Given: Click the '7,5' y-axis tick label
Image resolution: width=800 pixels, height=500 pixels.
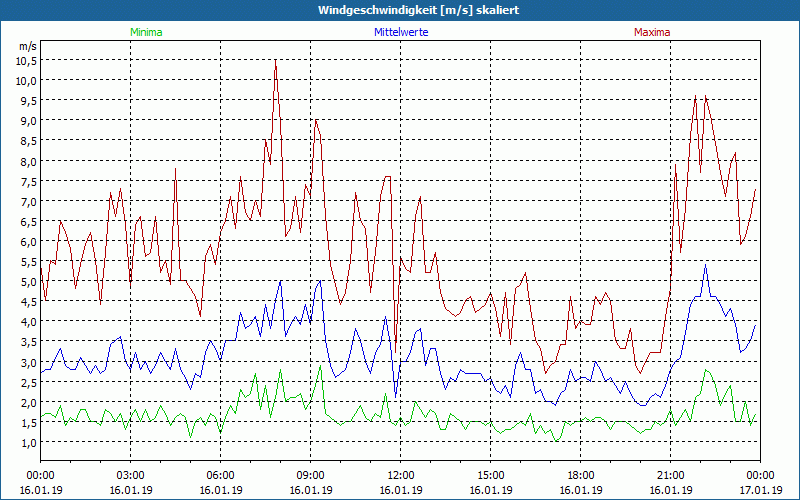Looking at the screenshot, I should pyautogui.click(x=29, y=181).
